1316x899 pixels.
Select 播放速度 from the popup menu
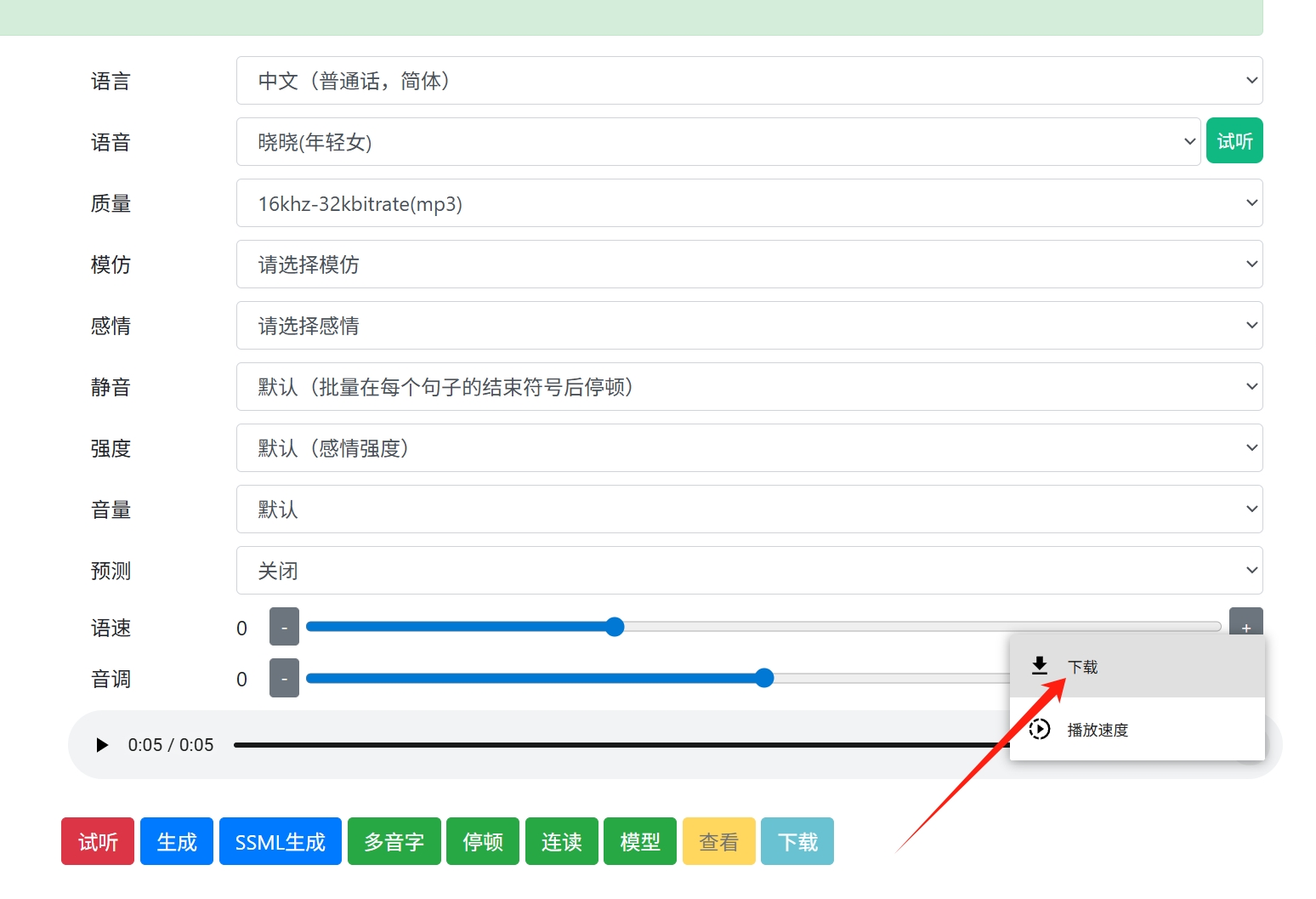1098,729
